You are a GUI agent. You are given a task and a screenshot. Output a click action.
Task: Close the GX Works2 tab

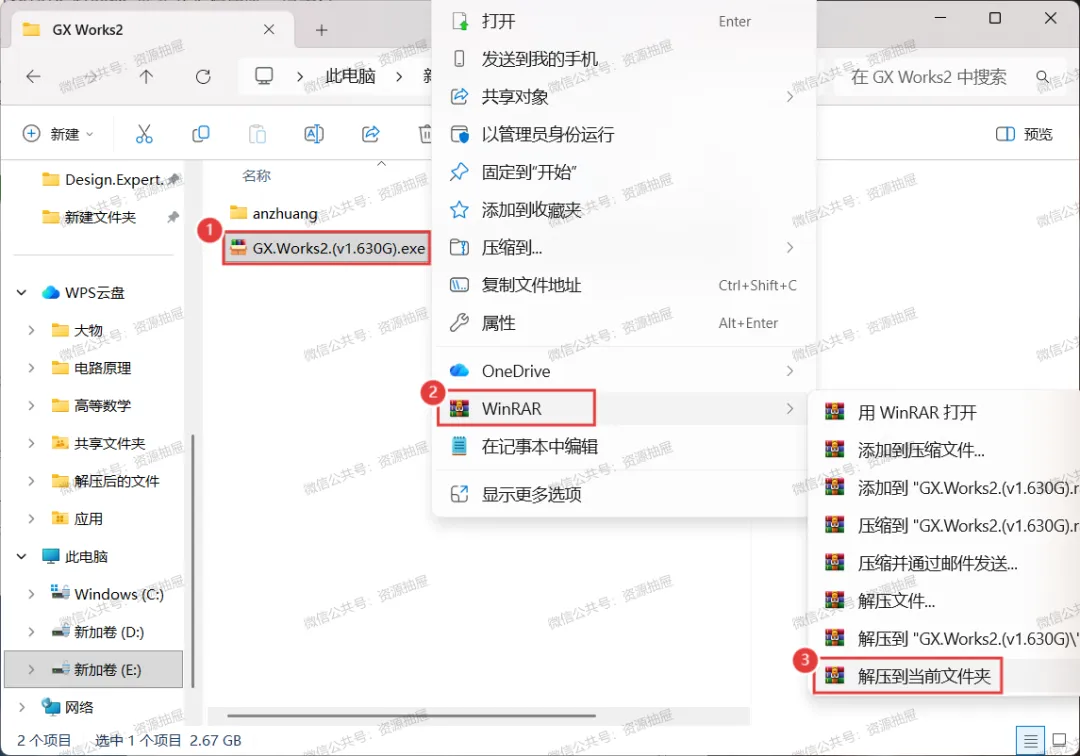click(x=269, y=30)
